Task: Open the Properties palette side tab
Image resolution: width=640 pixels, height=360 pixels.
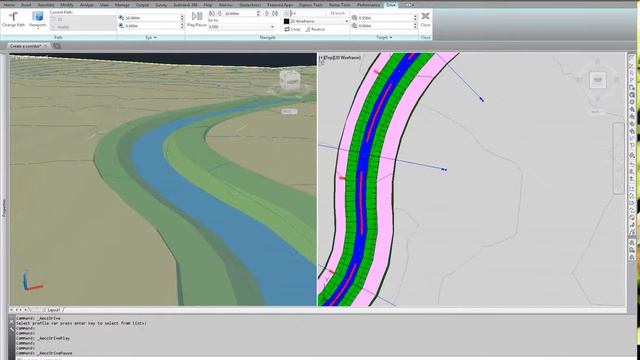Action: pos(4,208)
